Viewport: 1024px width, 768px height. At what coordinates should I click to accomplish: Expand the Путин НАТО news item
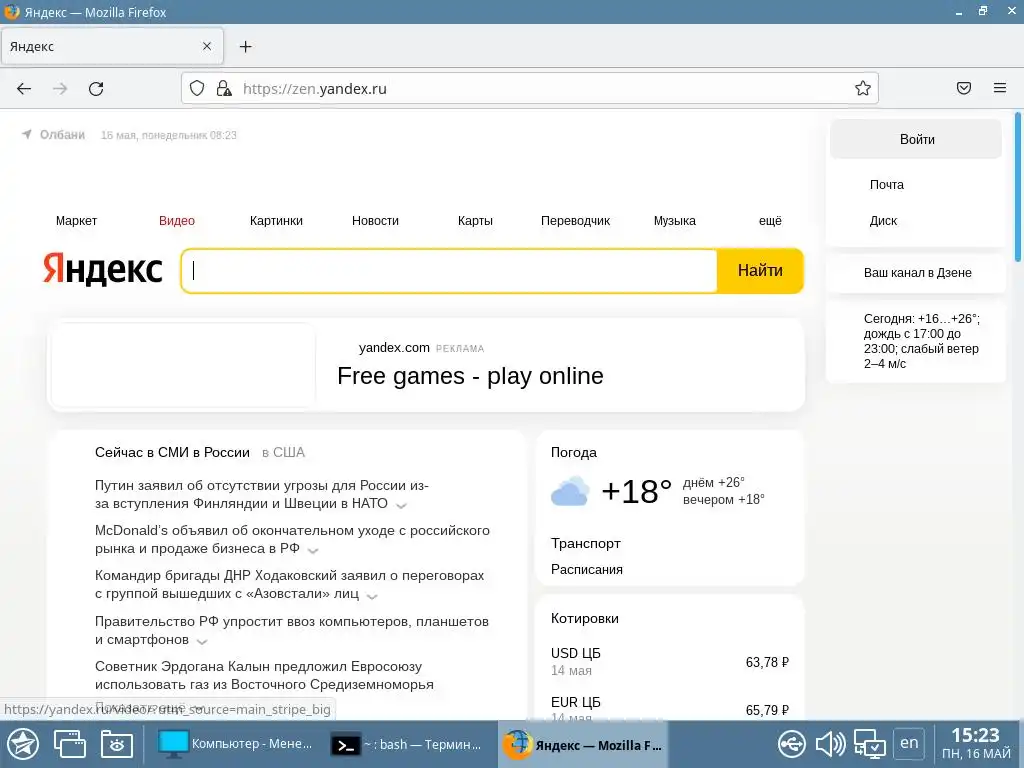pos(402,505)
